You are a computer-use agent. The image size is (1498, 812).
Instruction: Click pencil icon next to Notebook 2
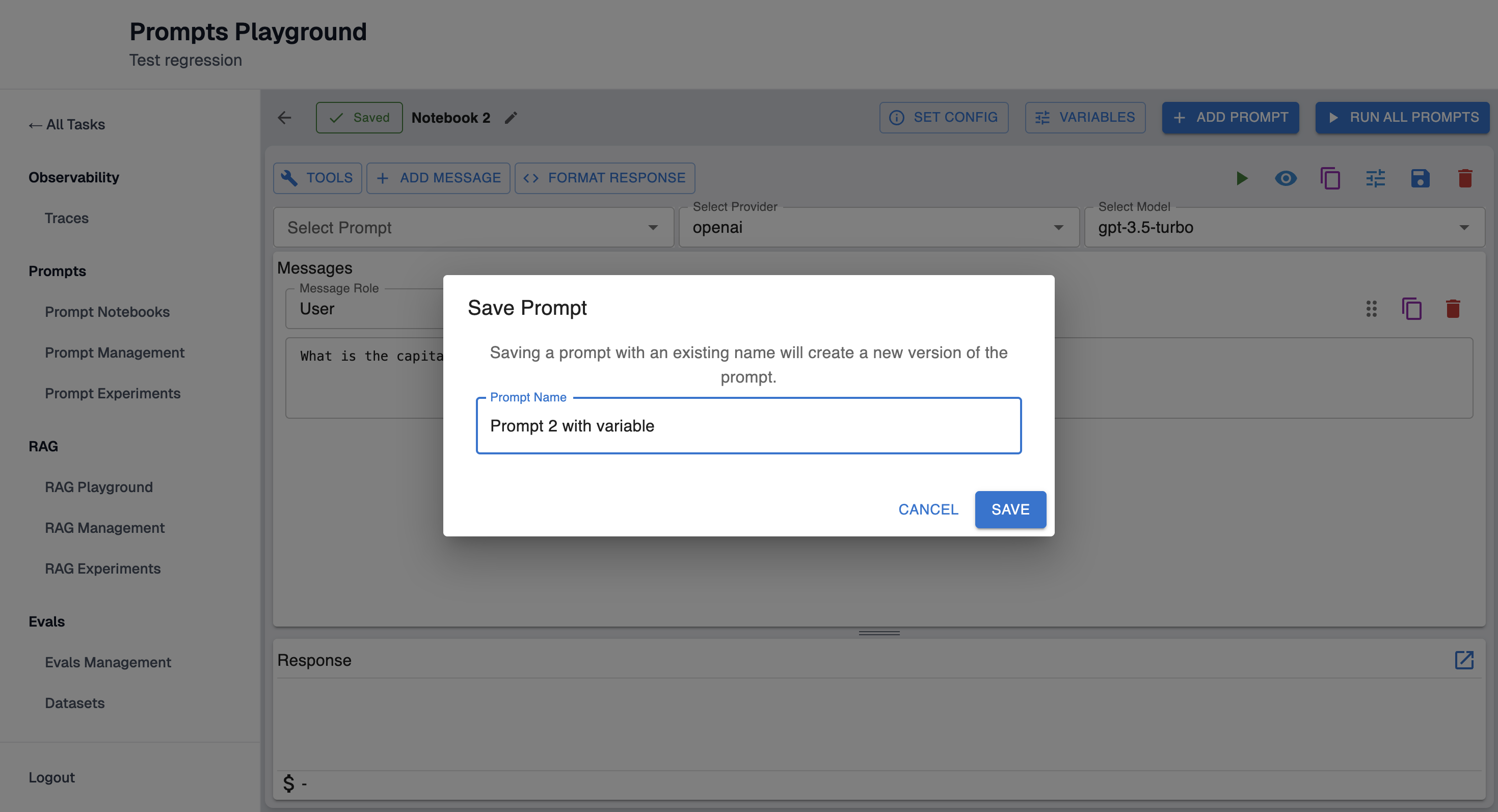click(511, 118)
